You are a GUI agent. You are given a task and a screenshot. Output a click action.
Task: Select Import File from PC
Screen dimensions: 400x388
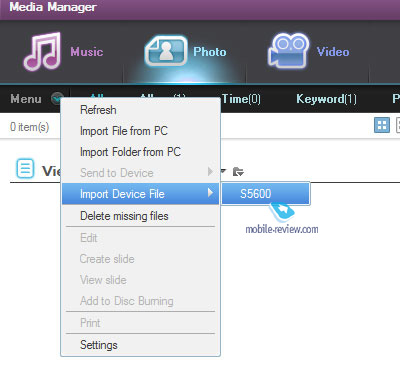pyautogui.click(x=140, y=131)
